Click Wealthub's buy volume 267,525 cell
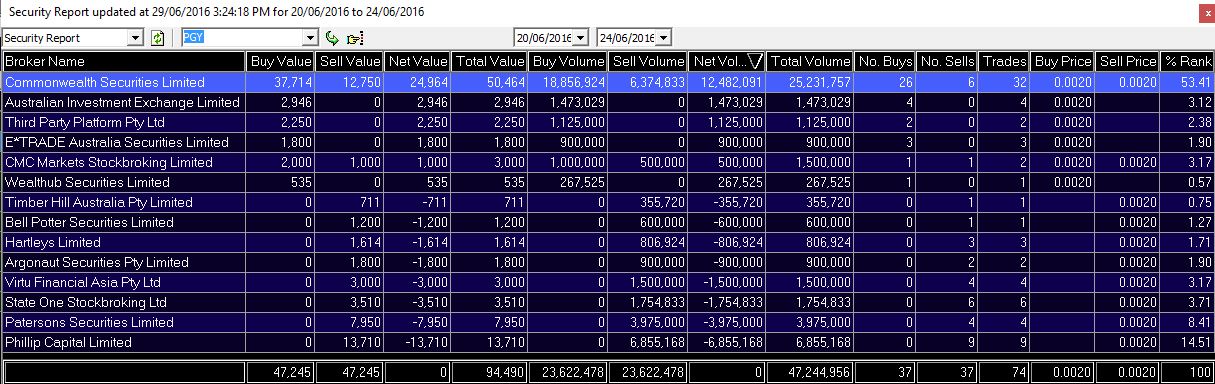The width and height of the screenshot is (1215, 384). click(568, 182)
